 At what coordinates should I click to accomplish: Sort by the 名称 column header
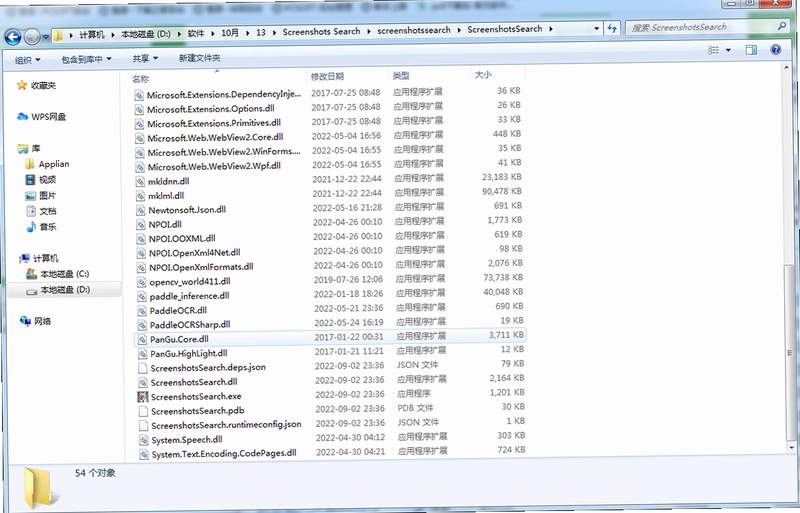[140, 79]
